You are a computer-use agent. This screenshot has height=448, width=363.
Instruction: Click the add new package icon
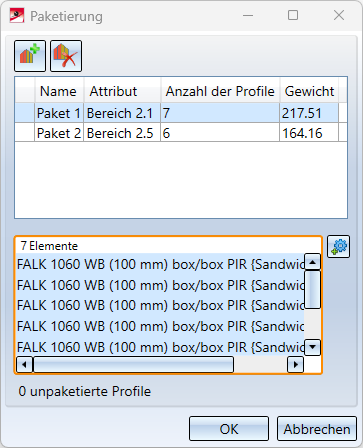coord(30,56)
